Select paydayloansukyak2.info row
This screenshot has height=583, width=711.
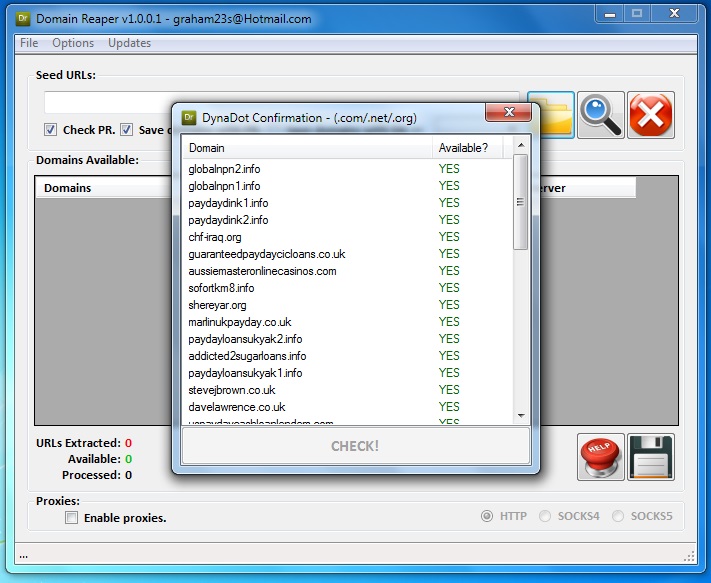pyautogui.click(x=348, y=339)
